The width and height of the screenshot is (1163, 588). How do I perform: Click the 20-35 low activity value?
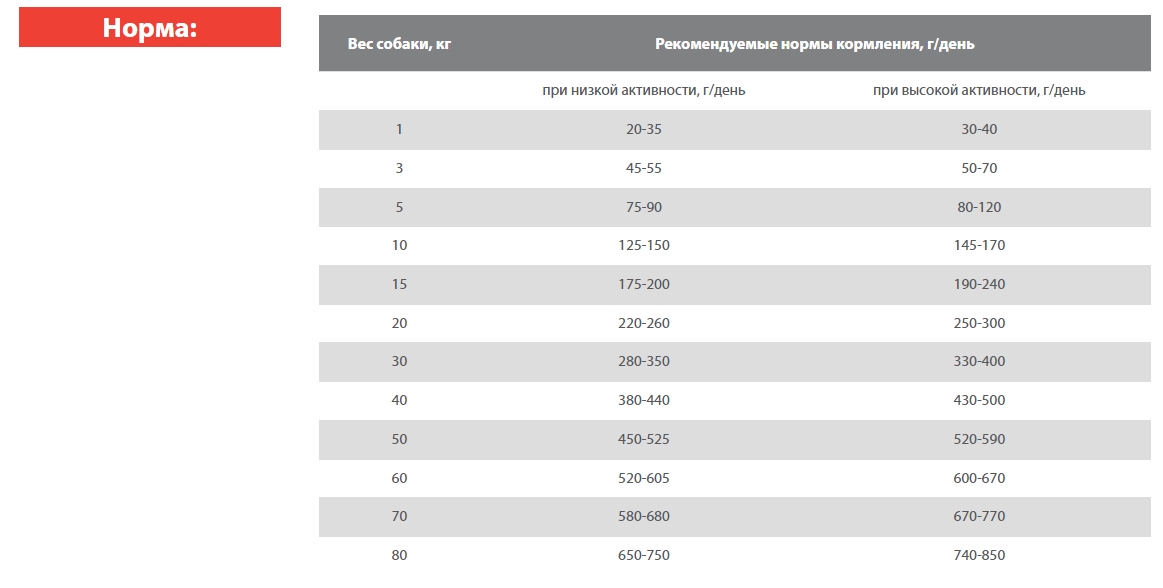pyautogui.click(x=643, y=129)
